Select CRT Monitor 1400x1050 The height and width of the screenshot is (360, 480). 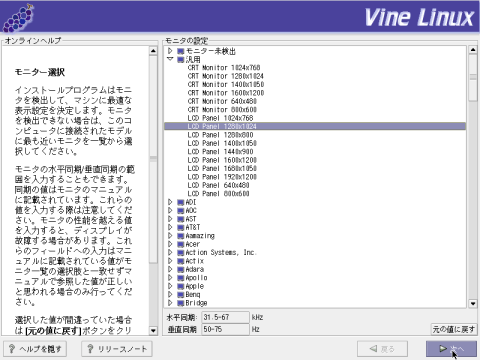(226, 84)
